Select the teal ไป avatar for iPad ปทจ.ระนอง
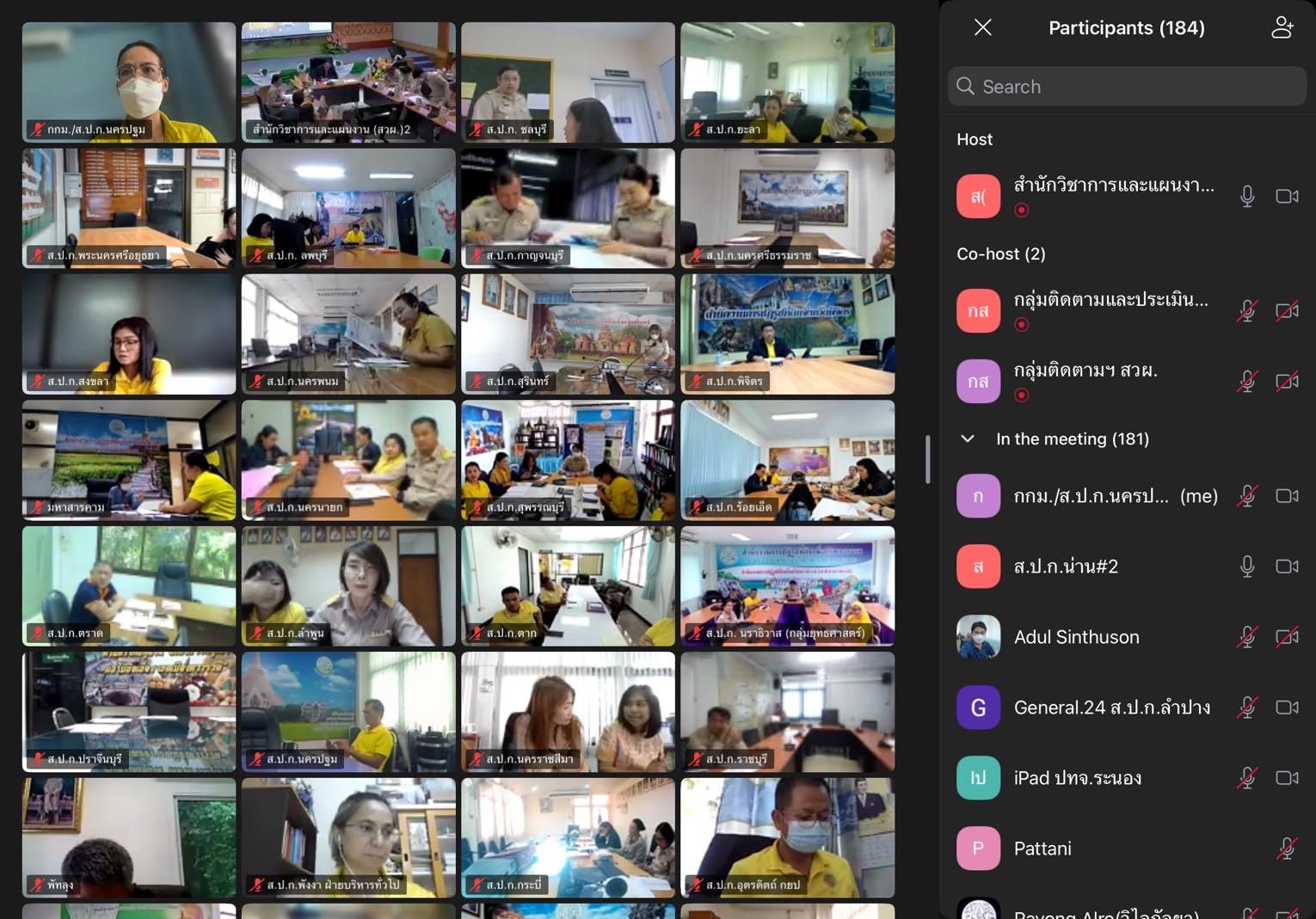The height and width of the screenshot is (919, 1316). point(979,778)
